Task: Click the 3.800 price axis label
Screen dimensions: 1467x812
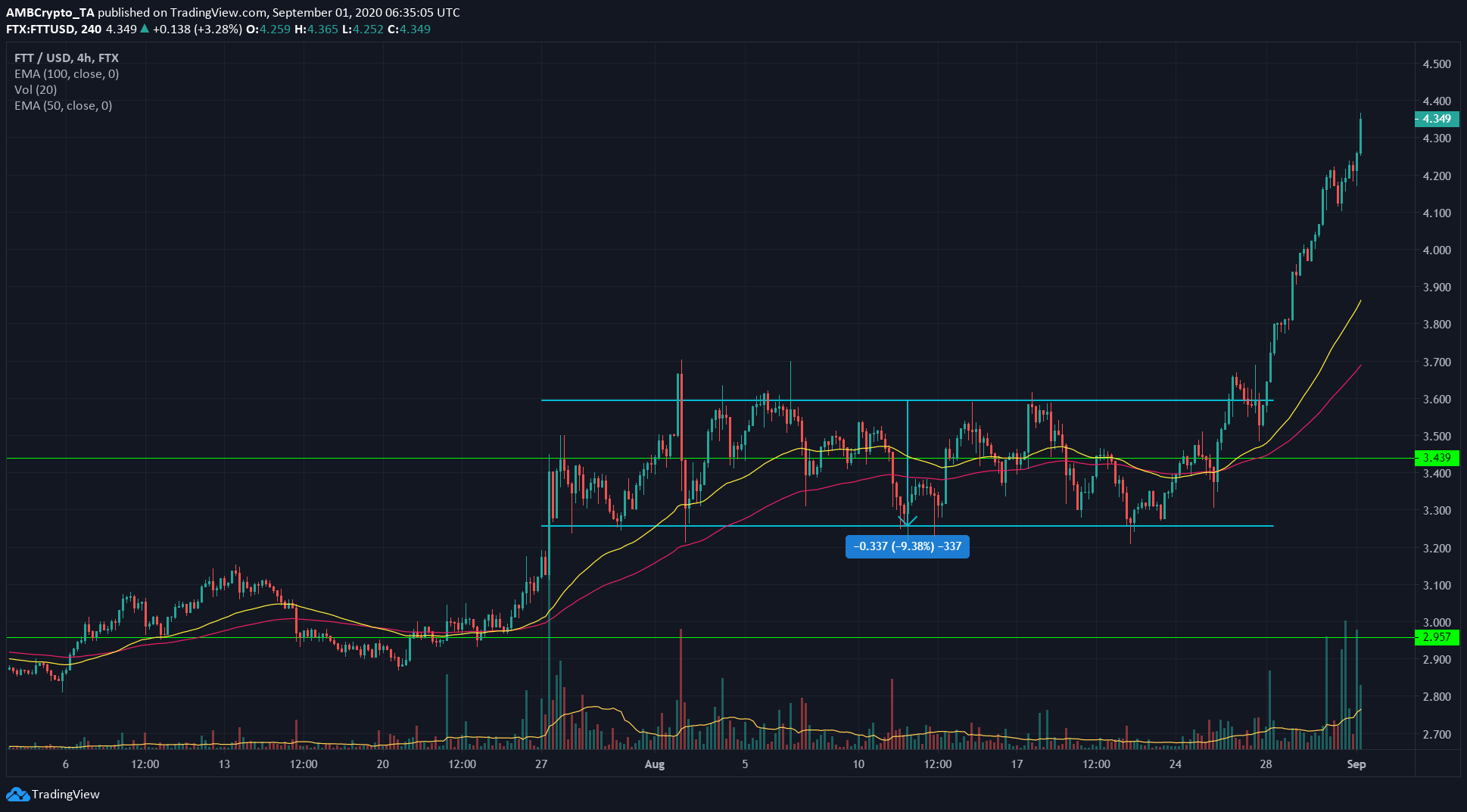Action: tap(1437, 325)
